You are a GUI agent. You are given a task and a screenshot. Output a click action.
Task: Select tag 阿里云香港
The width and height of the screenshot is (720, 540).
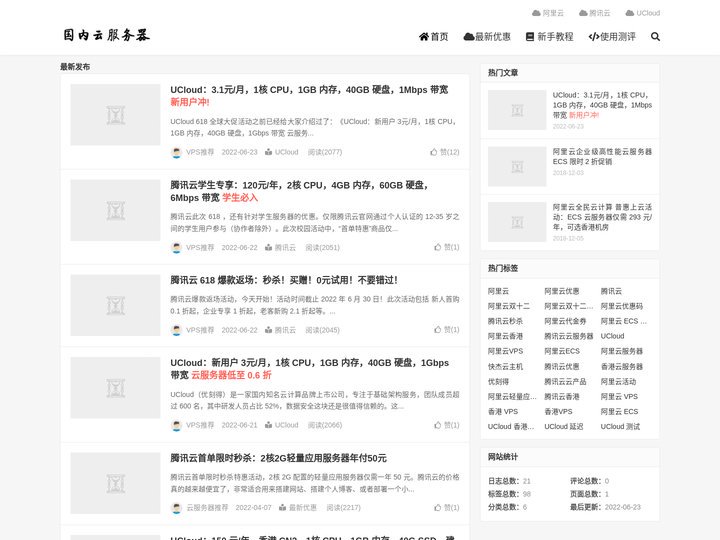[x=505, y=336]
